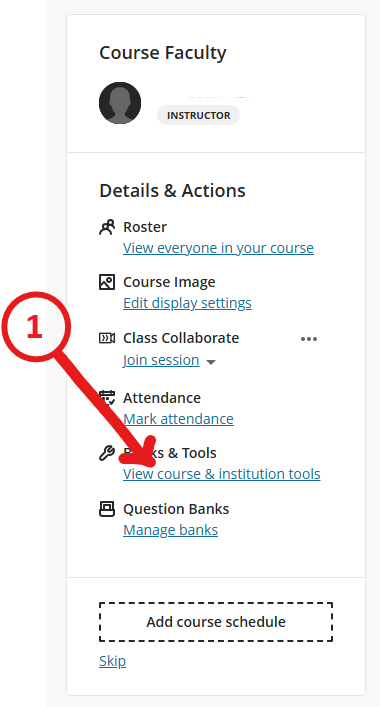
Task: Click the Roster people icon
Action: [107, 227]
